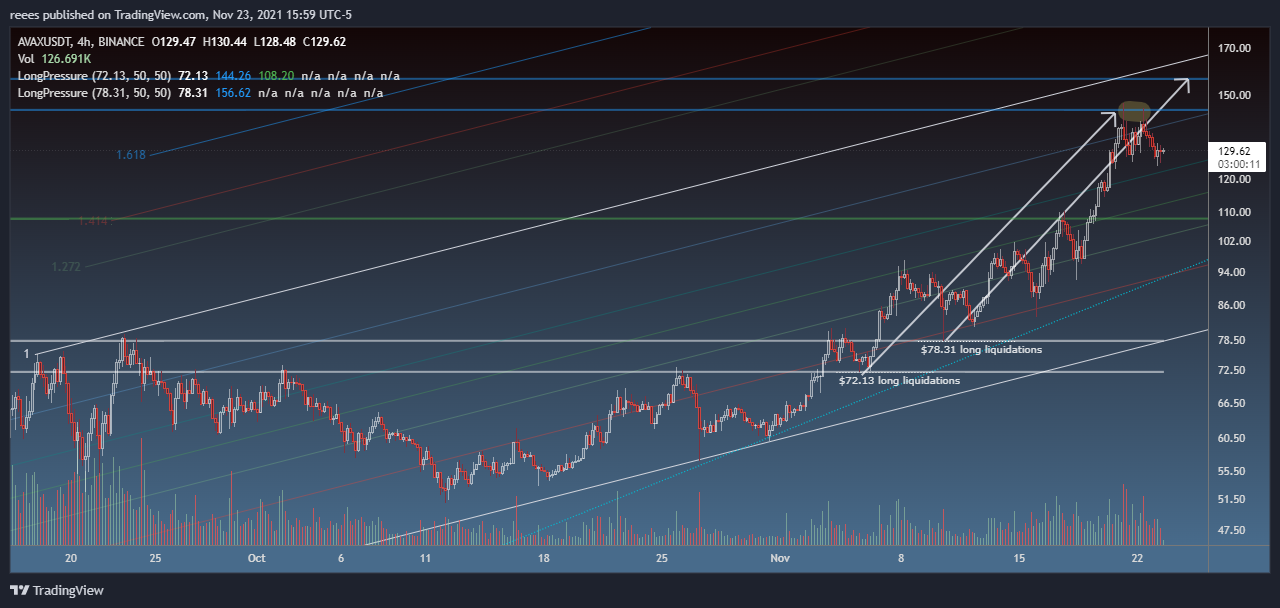The width and height of the screenshot is (1280, 608).
Task: Click the 156.62 blue indicator value
Action: pyautogui.click(x=231, y=93)
